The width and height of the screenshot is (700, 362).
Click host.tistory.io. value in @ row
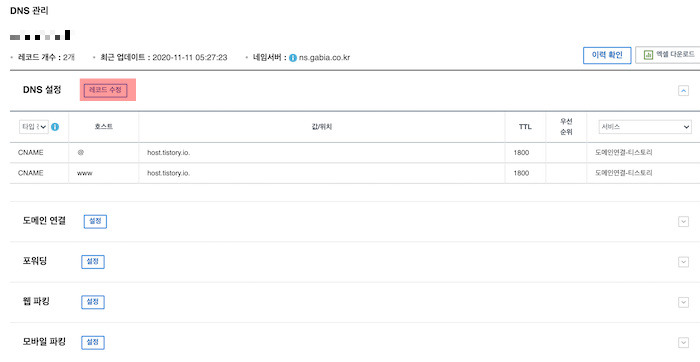click(169, 153)
